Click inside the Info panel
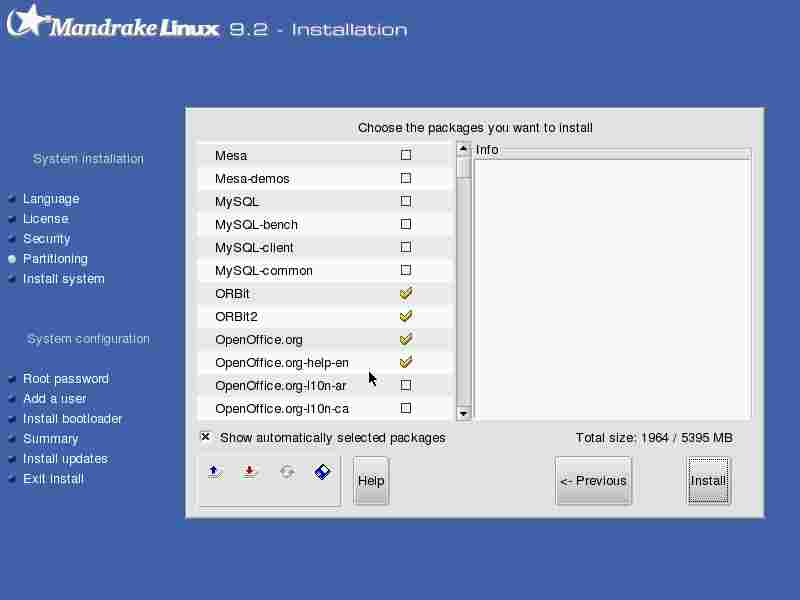 (x=612, y=288)
